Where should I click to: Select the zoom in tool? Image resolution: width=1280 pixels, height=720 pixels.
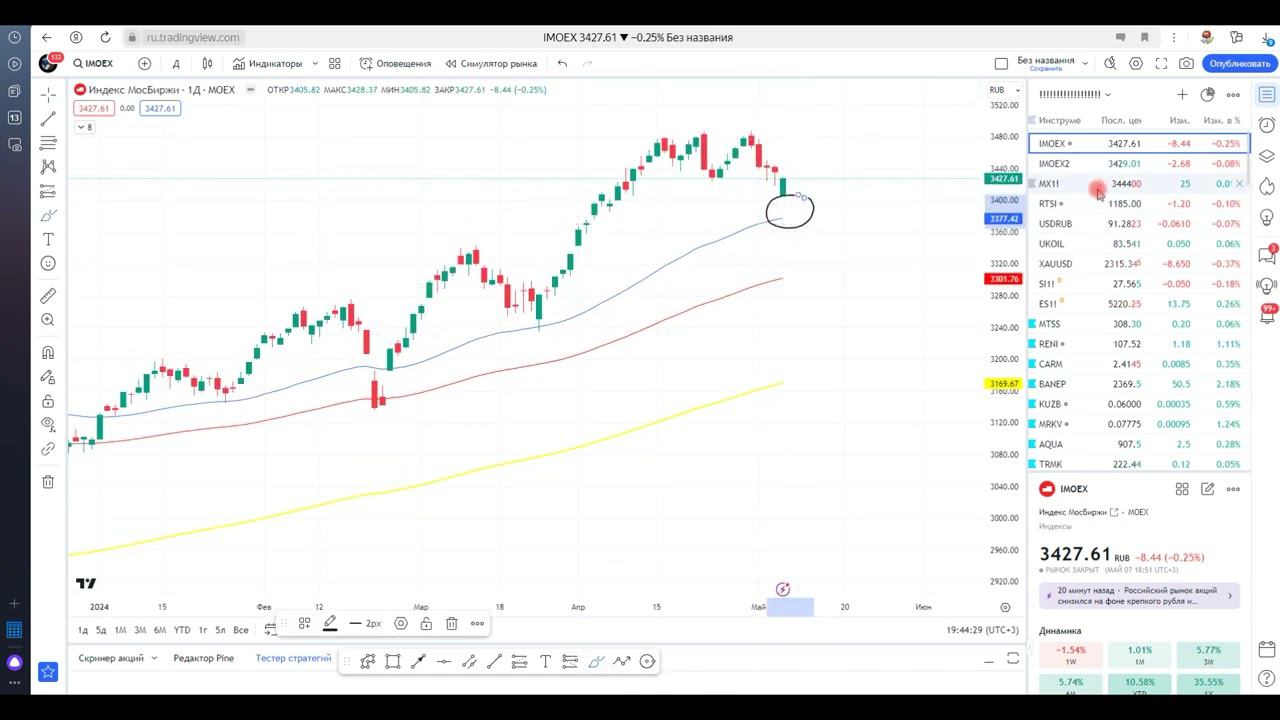(x=48, y=320)
